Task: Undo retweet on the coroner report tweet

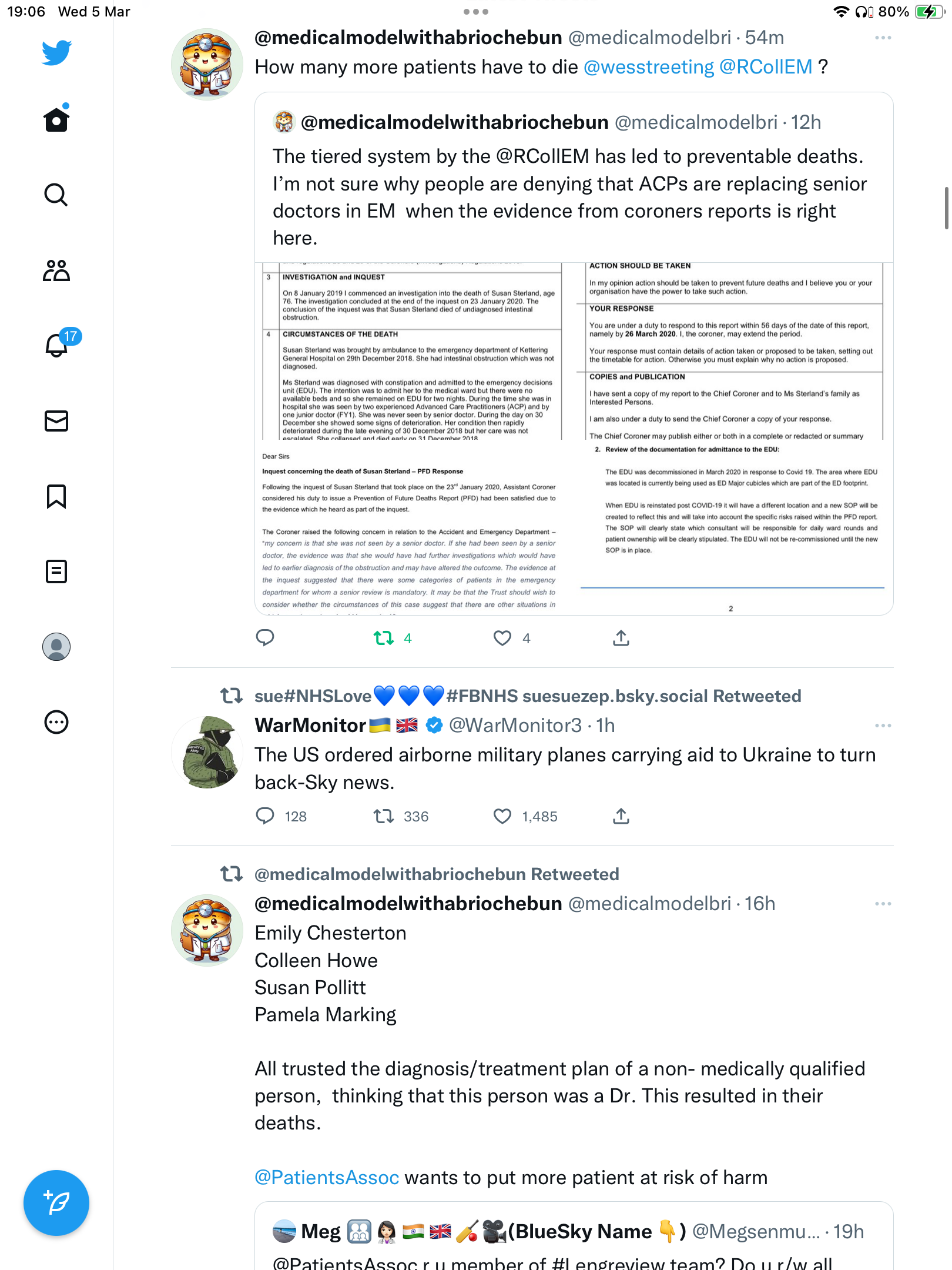Action: point(384,638)
